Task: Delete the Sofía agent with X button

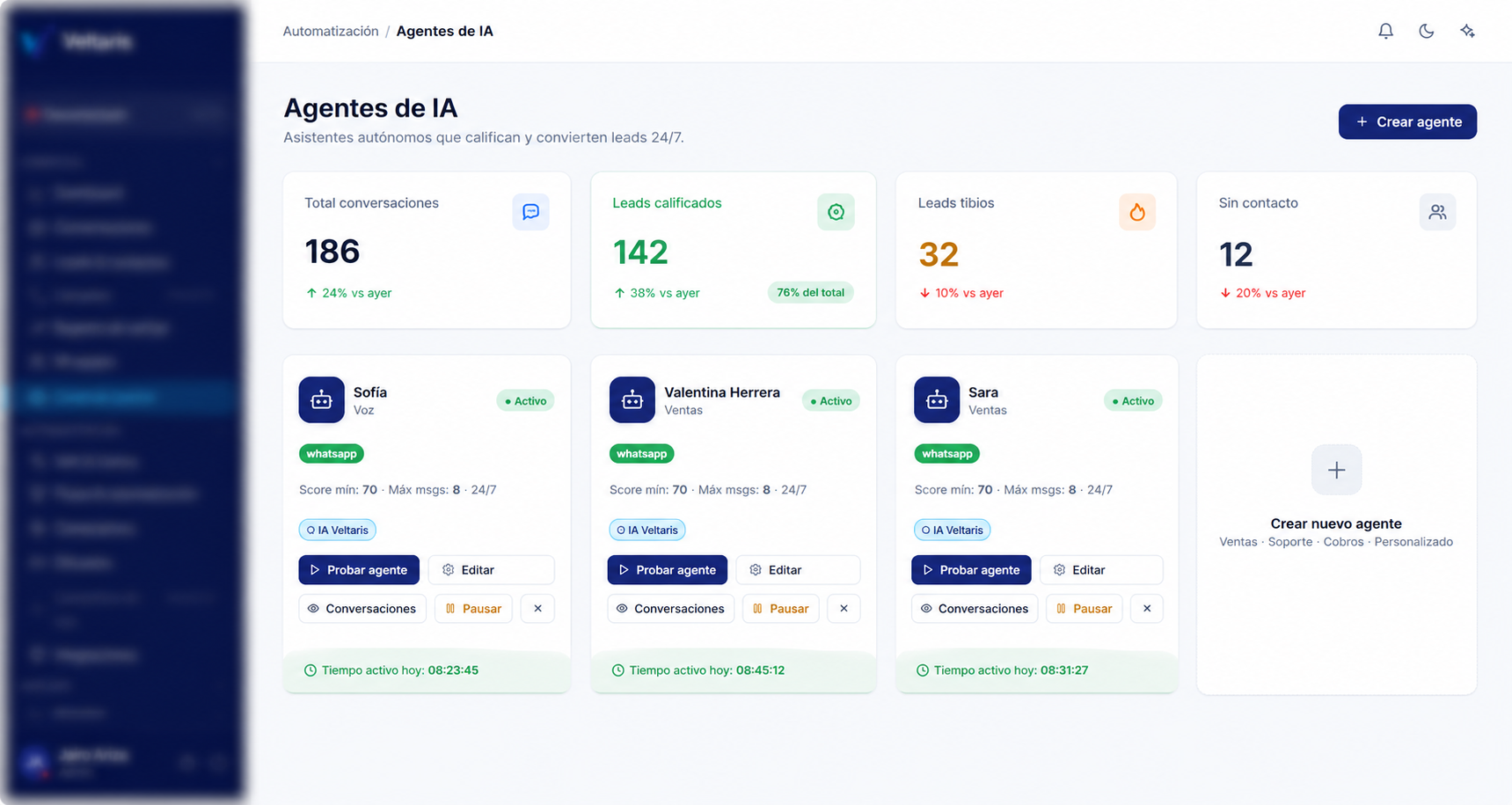Action: (x=537, y=609)
